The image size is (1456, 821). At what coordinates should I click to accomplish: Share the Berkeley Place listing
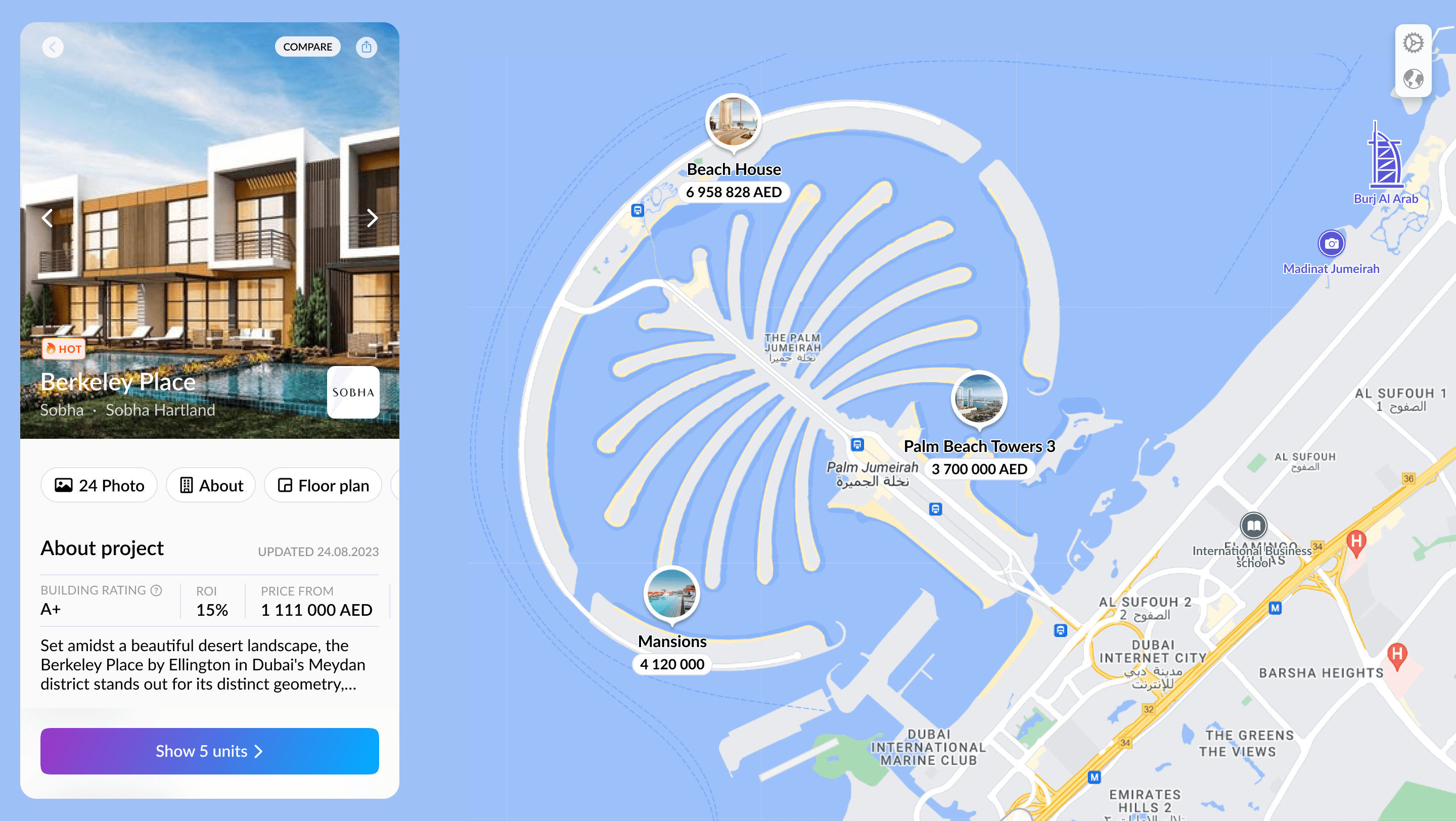366,47
